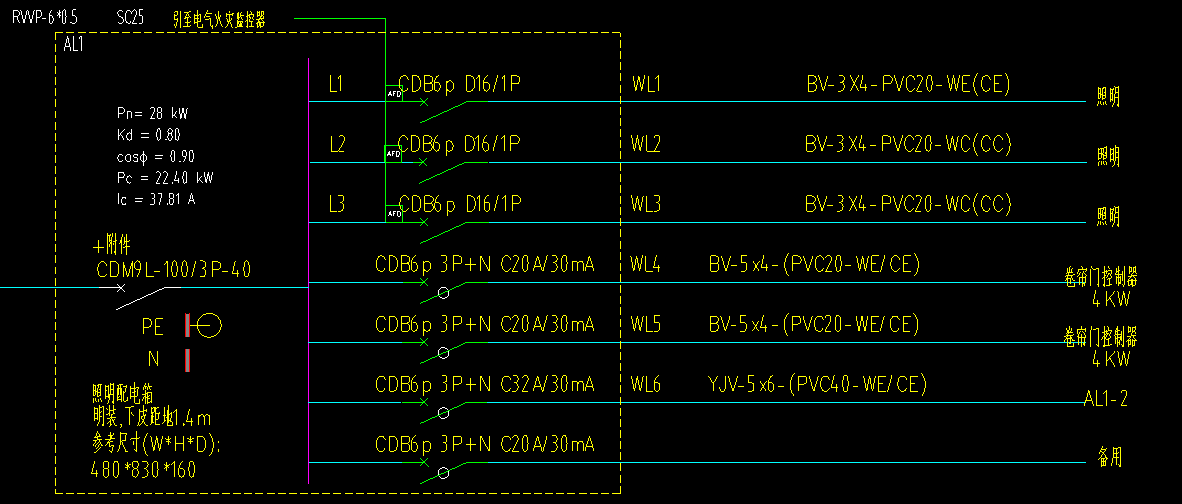Select the 备用 spare circuit label
Viewport: 1182px width, 504px height.
(1108, 457)
